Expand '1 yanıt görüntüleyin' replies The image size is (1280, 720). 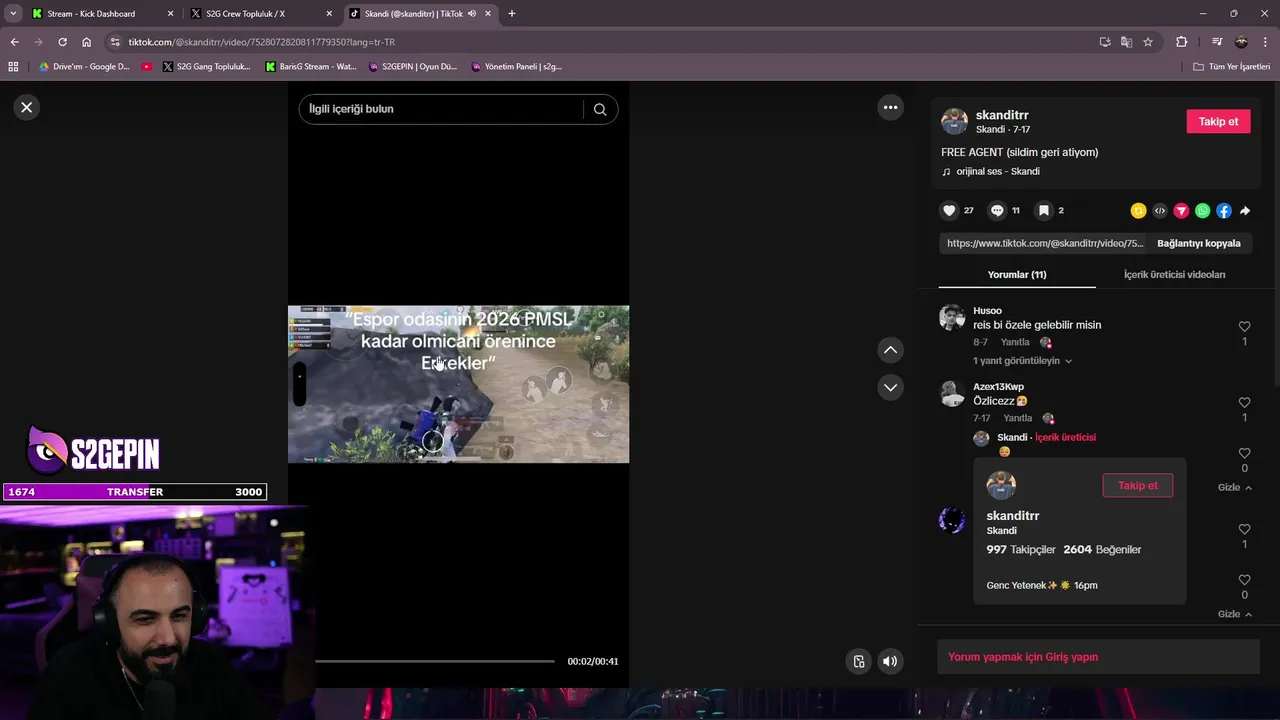tap(1022, 361)
